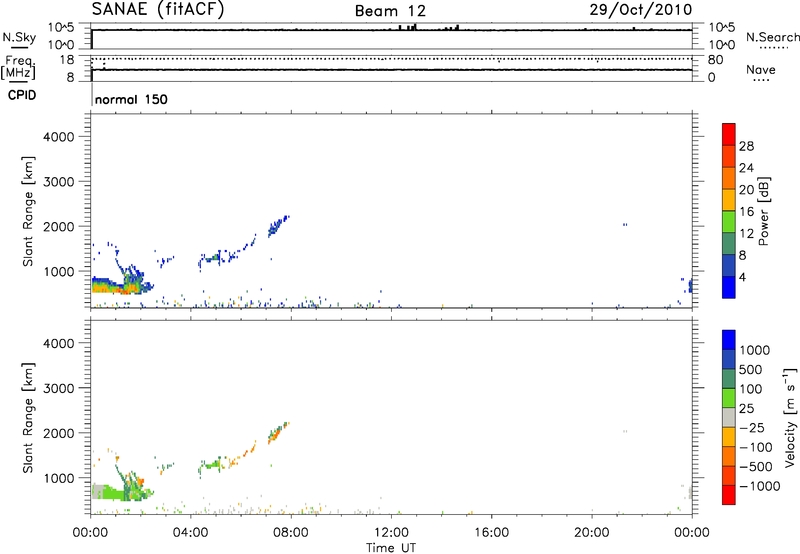Image resolution: width=800 pixels, height=554 pixels.
Task: Click the Power colorbar segment between 8 and 12
Action: [x=729, y=243]
